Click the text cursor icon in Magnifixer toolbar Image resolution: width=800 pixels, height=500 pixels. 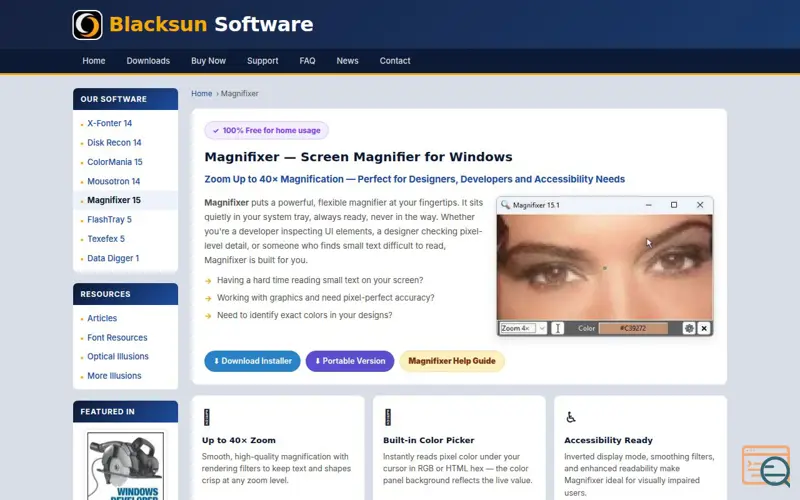coord(558,328)
